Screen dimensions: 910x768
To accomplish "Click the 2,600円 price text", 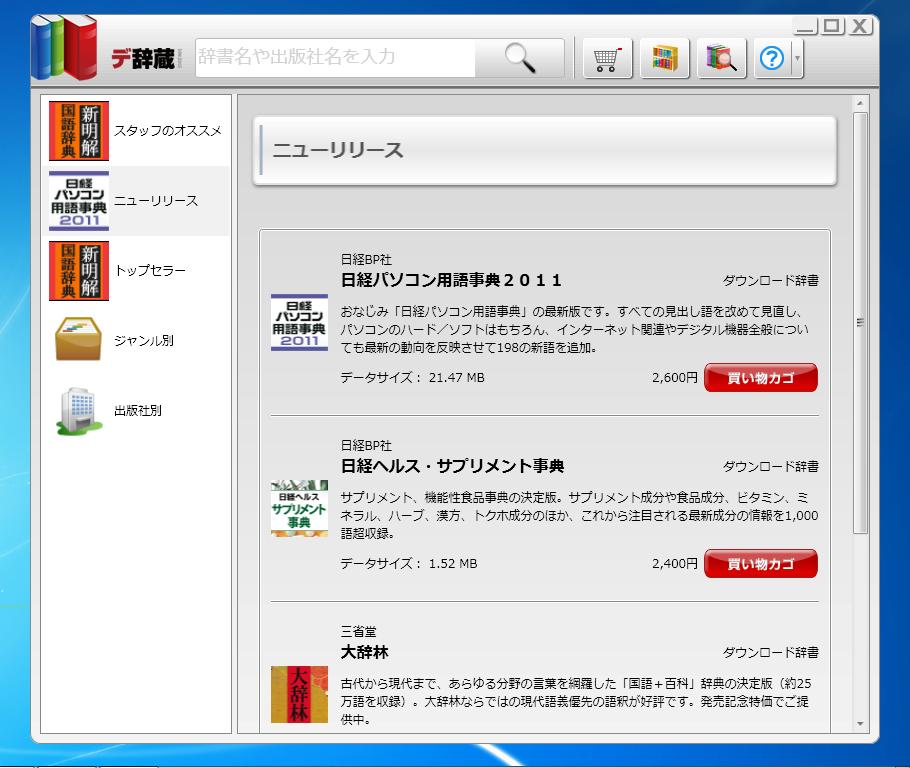I will pos(674,377).
